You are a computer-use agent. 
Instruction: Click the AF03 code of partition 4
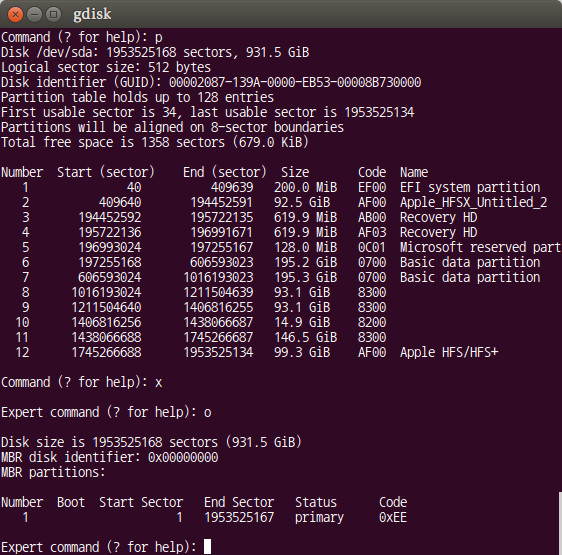372,233
